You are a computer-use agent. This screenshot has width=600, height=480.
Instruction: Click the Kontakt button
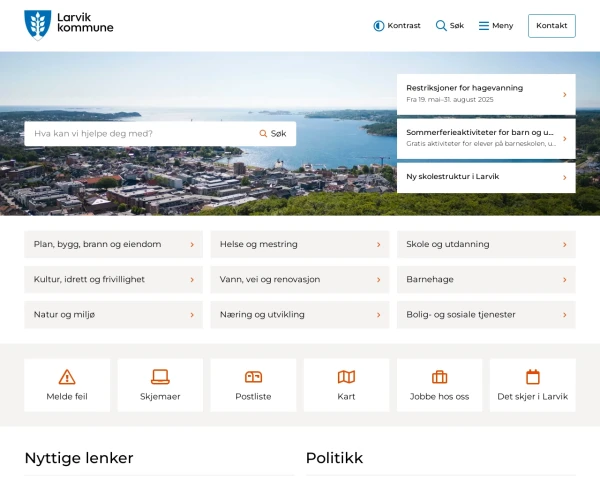551,26
